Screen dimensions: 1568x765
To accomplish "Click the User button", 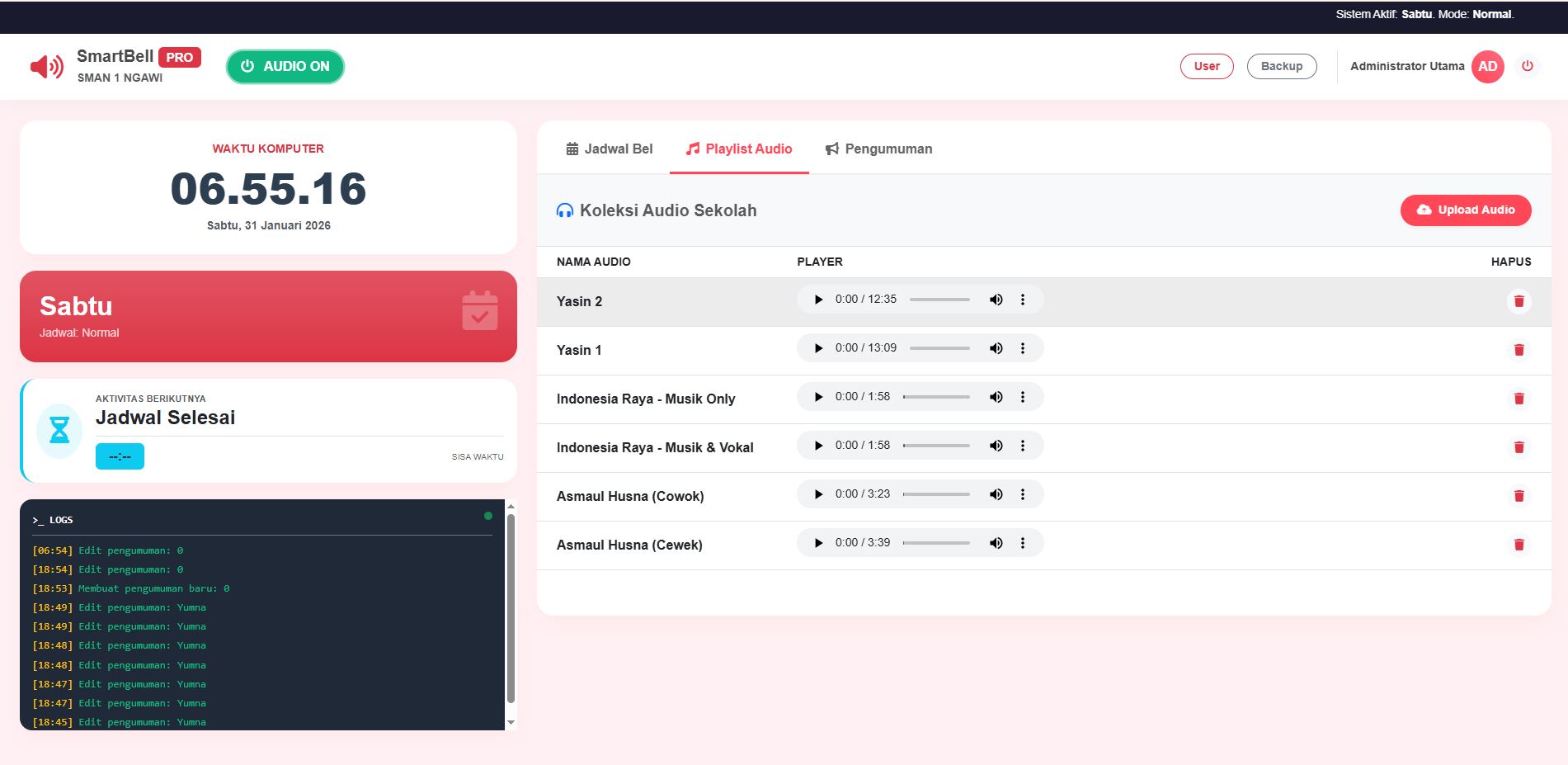I will tap(1207, 67).
